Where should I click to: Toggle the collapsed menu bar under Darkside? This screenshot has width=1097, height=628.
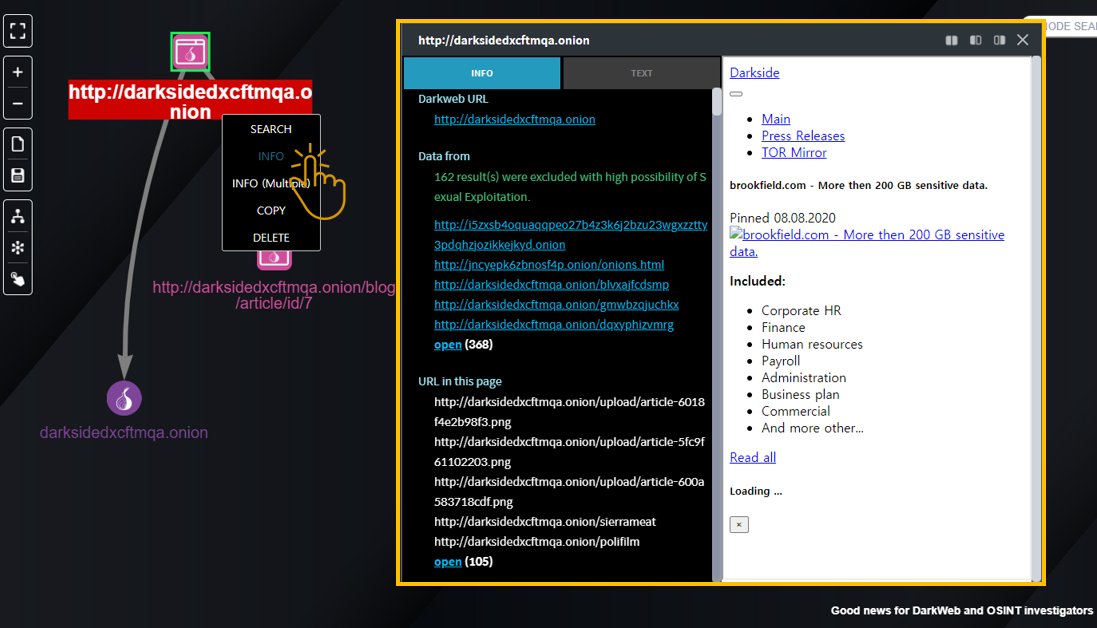coord(736,94)
